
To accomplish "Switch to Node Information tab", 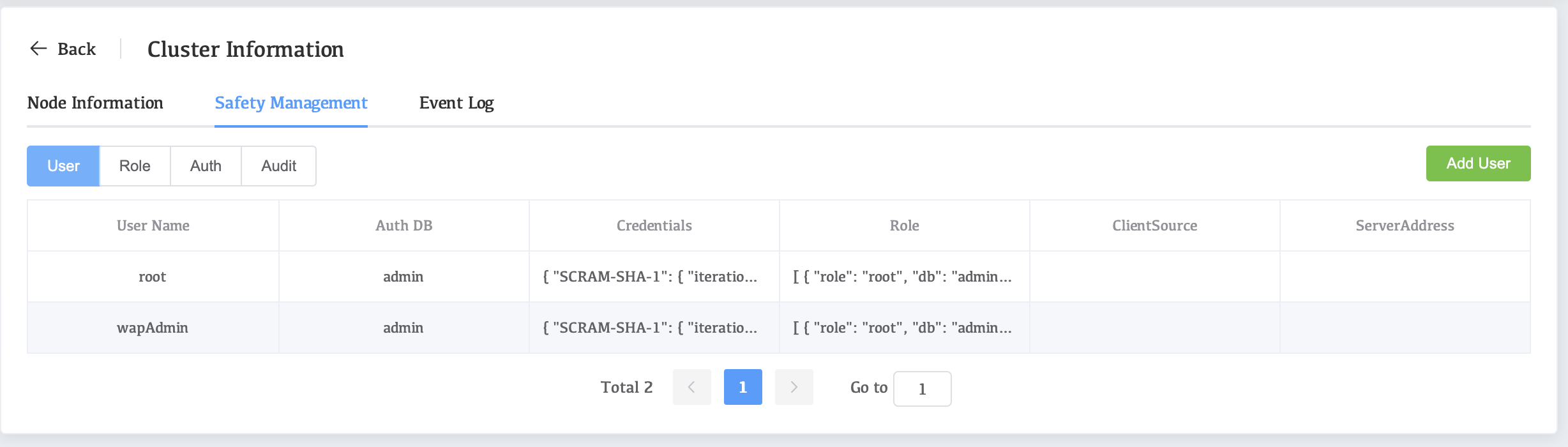I will [x=95, y=103].
